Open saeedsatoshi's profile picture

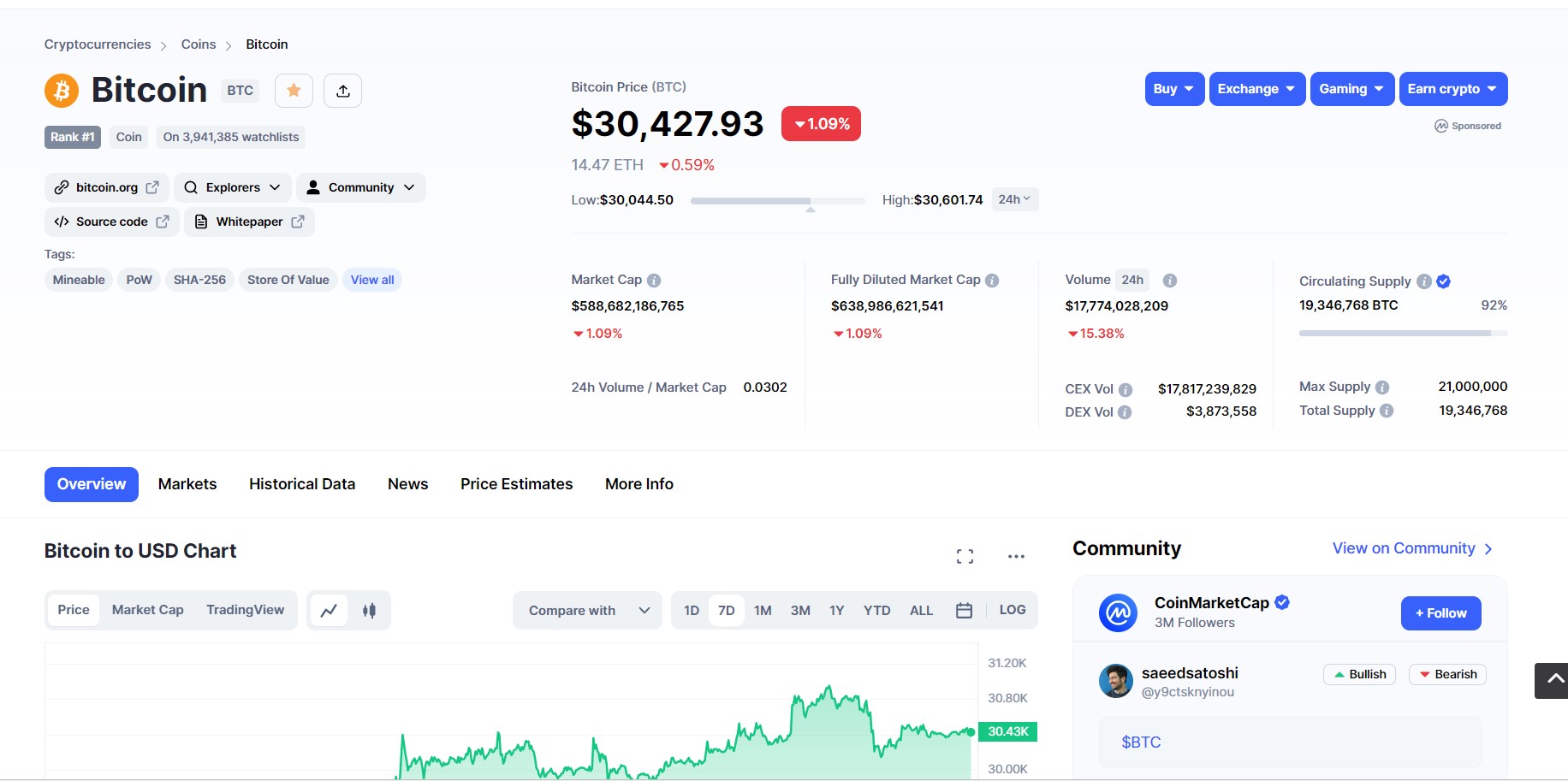pos(1116,681)
